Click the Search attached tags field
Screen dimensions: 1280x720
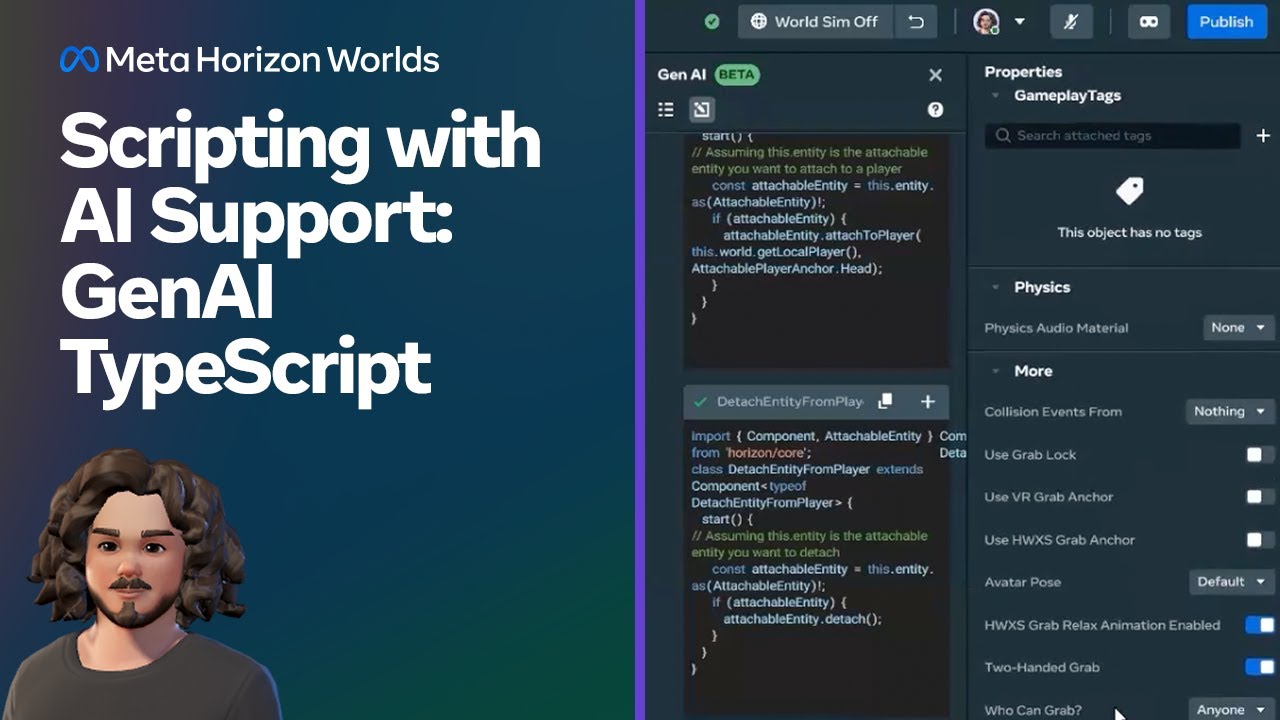[x=1112, y=135]
